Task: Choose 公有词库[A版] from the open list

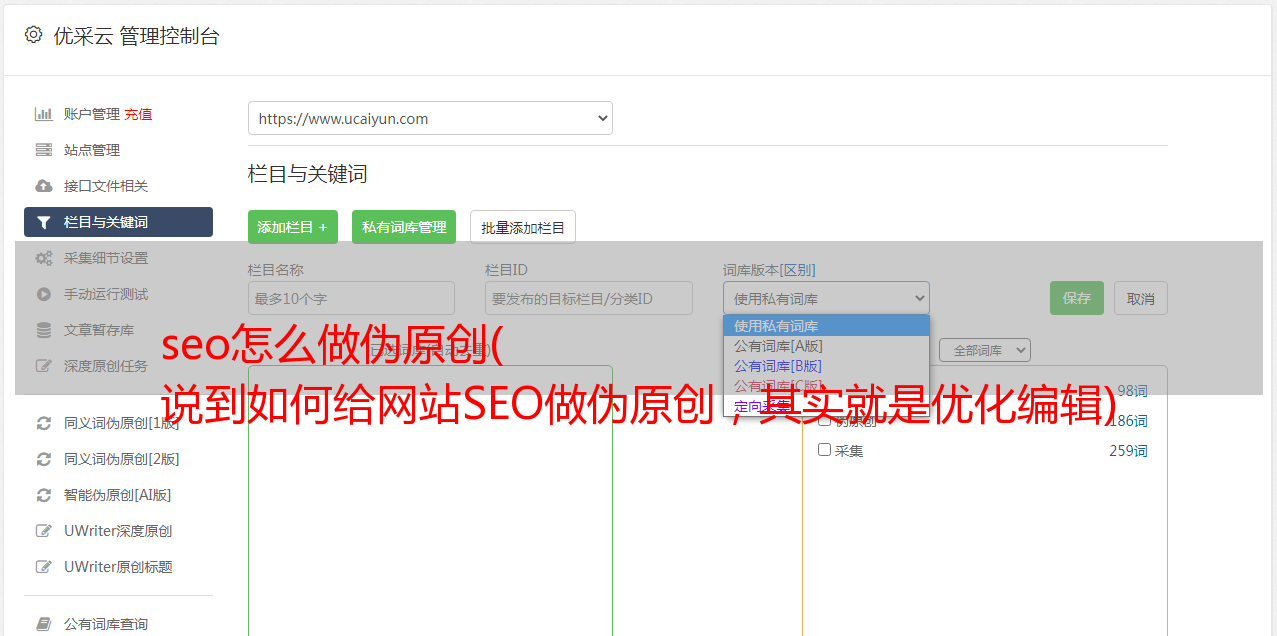Action: click(x=826, y=346)
